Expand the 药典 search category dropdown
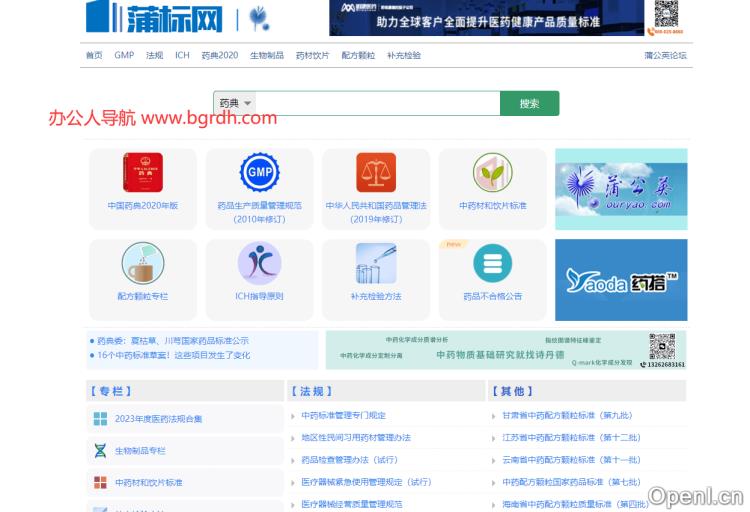The height and width of the screenshot is (512, 750). click(x=235, y=103)
